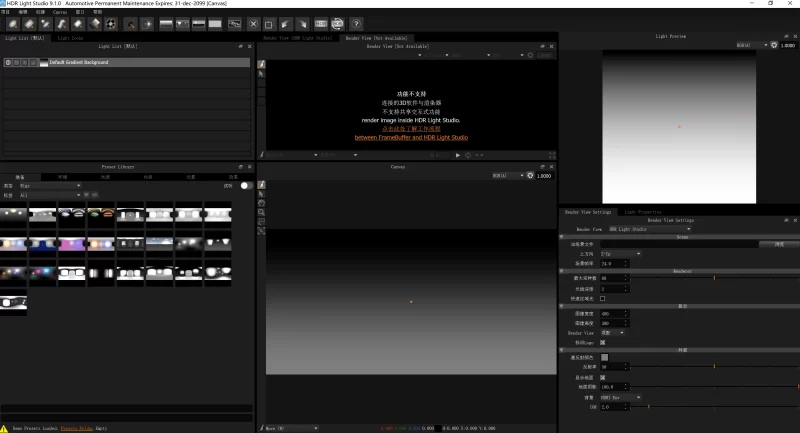Image resolution: width=800 pixels, height=433 pixels.
Task: Switch to the Light Looks tab
Action: pyautogui.click(x=70, y=38)
